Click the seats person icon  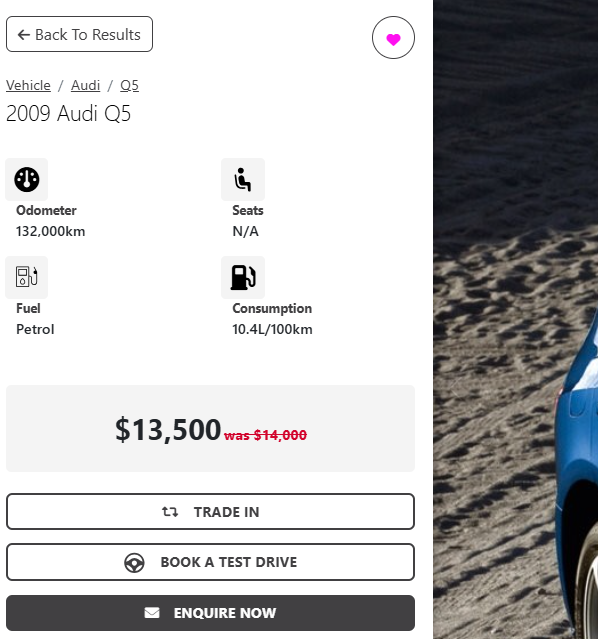pyautogui.click(x=243, y=179)
